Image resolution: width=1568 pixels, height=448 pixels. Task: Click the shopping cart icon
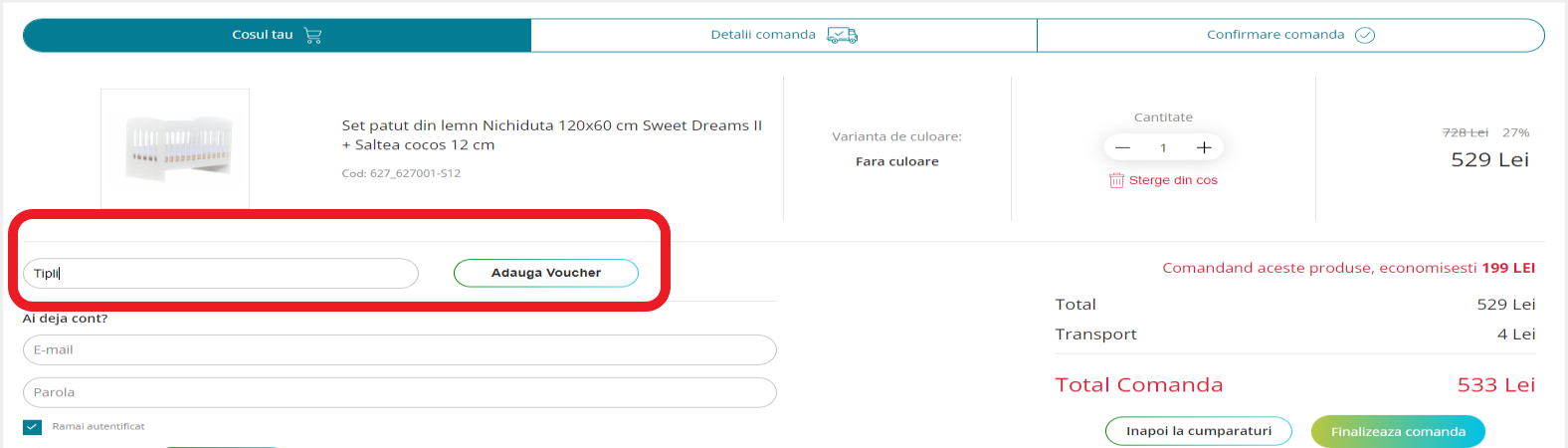(313, 35)
